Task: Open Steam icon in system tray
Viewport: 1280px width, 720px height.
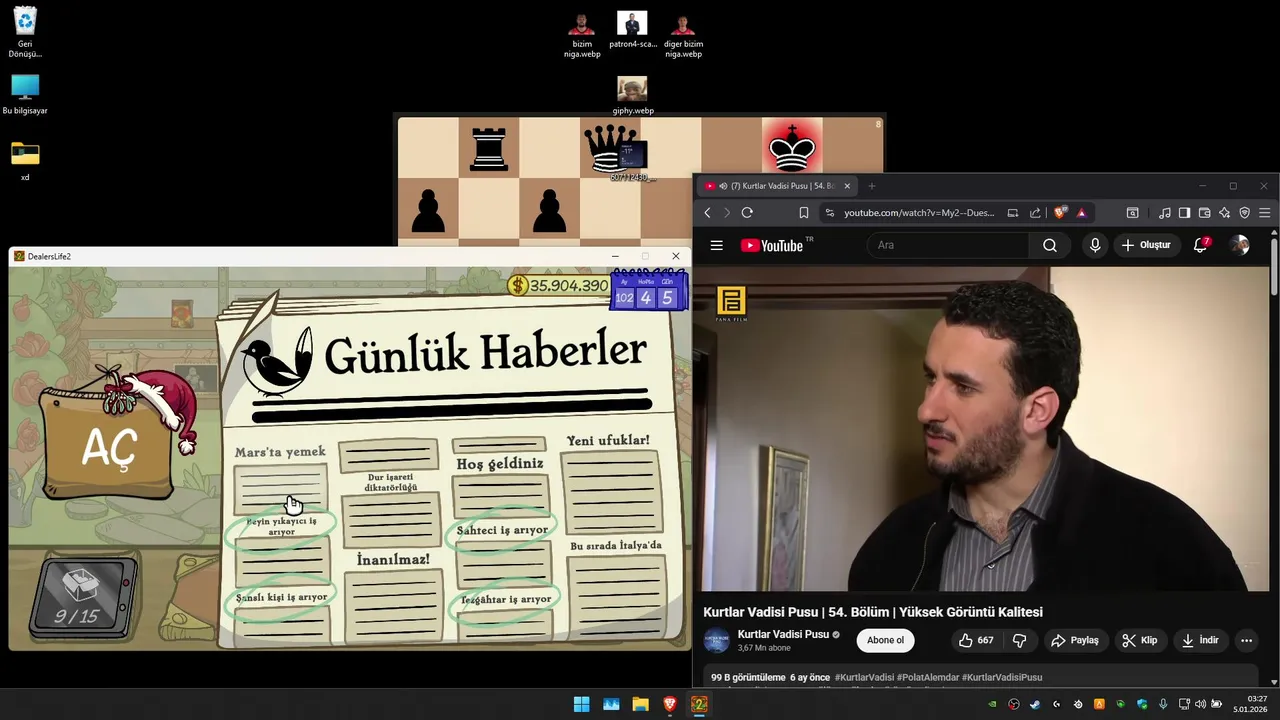Action: (x=1035, y=704)
